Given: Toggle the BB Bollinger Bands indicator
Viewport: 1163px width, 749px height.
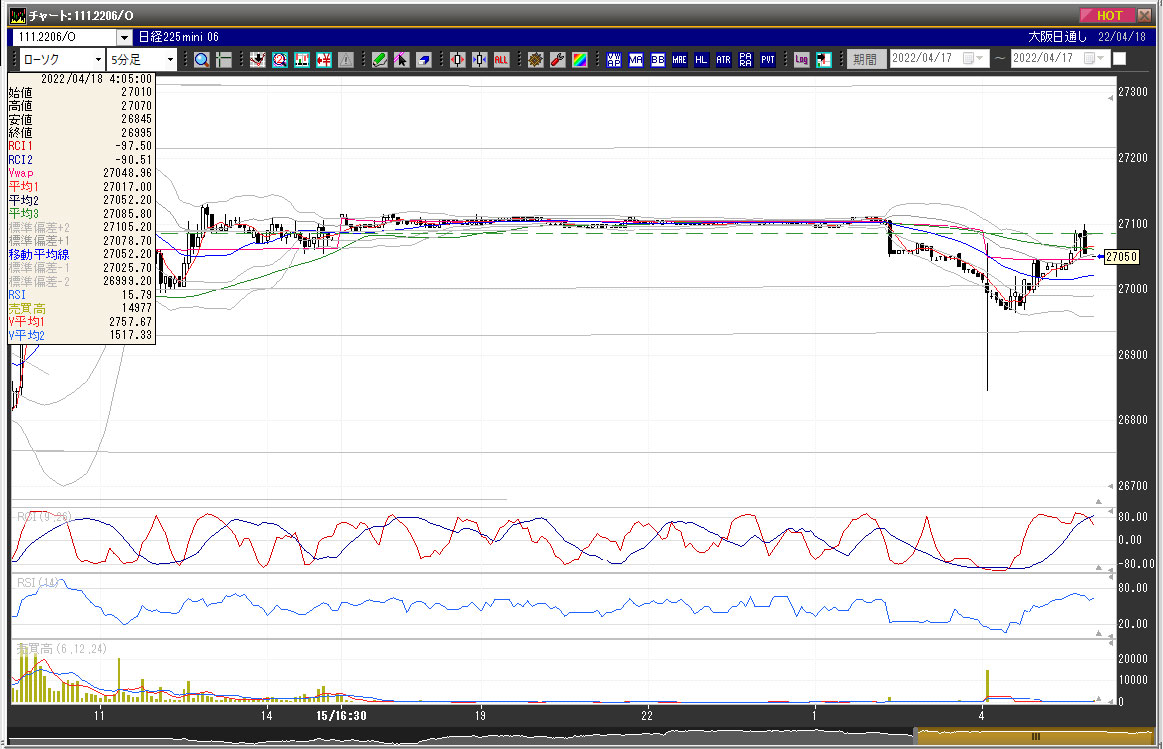Looking at the screenshot, I should coord(657,60).
